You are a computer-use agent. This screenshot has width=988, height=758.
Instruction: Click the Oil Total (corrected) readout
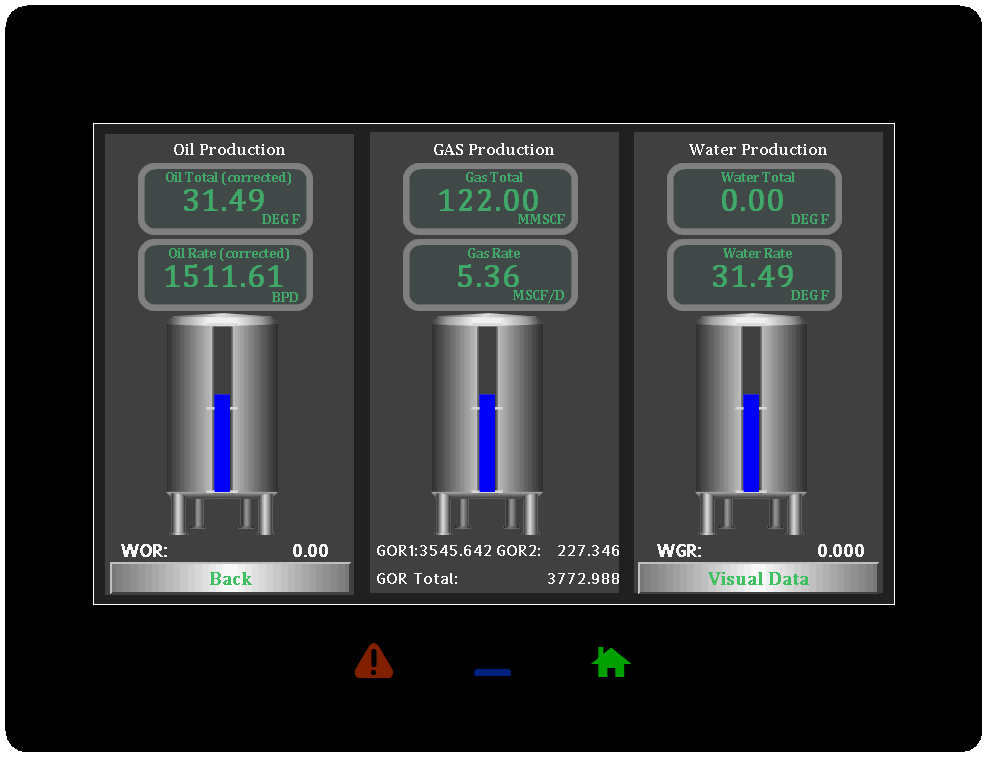tap(225, 199)
